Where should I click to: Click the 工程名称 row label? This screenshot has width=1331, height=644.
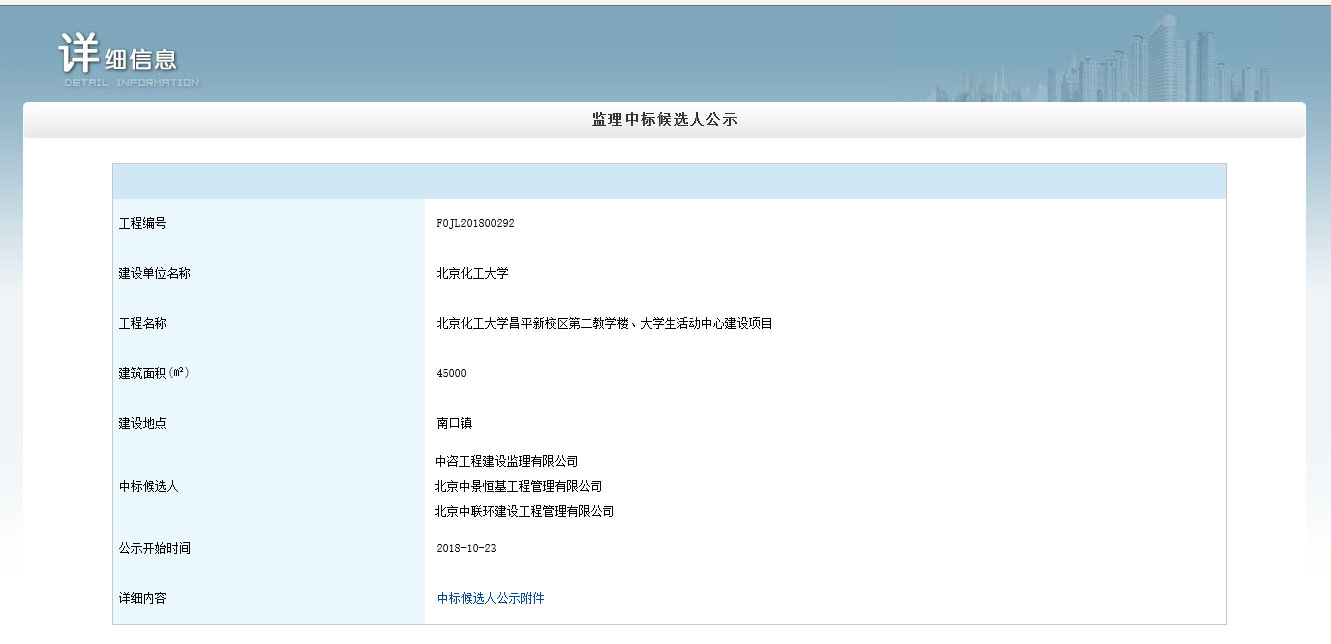[142, 323]
